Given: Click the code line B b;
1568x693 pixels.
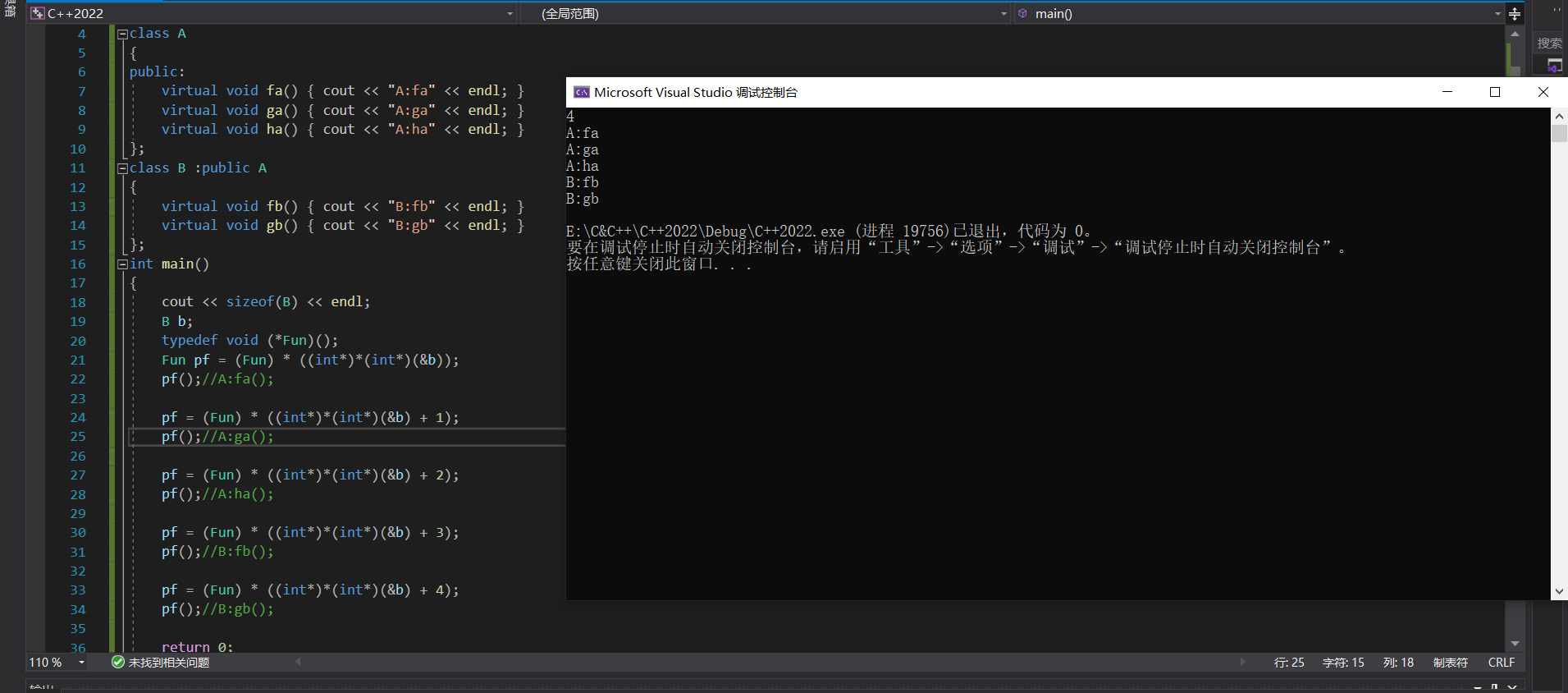Looking at the screenshot, I should (x=177, y=322).
